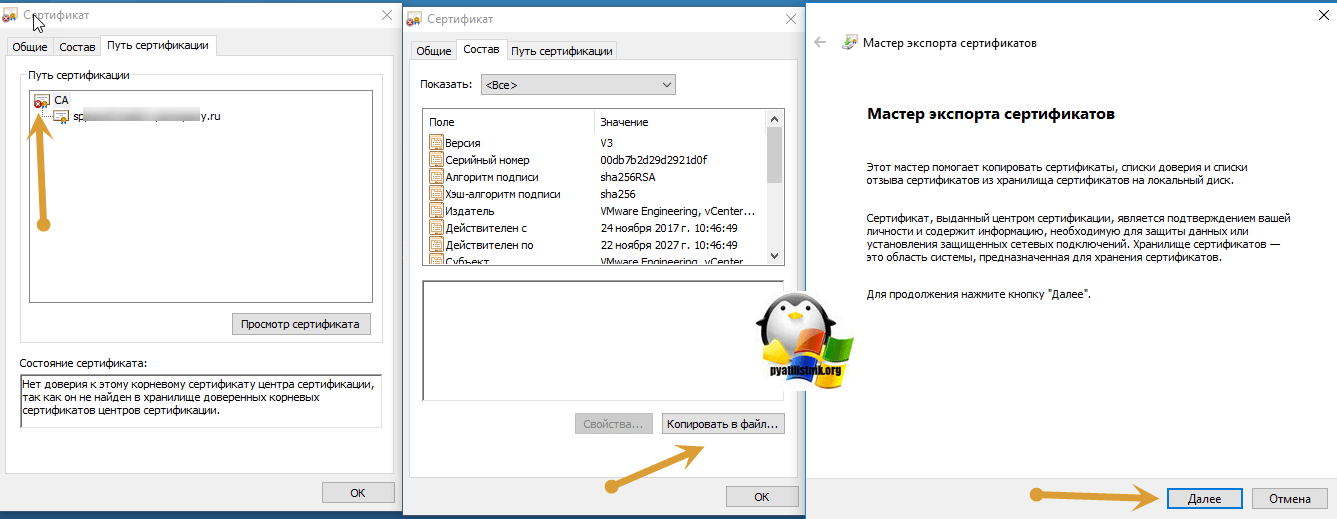
Task: Click the Хэш-алгоритм подписи field icon
Action: coord(436,194)
